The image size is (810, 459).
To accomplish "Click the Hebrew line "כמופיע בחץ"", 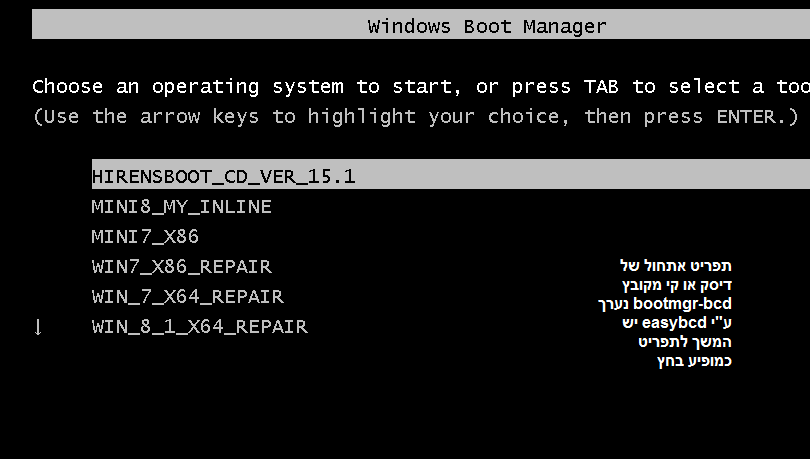I will (x=694, y=361).
